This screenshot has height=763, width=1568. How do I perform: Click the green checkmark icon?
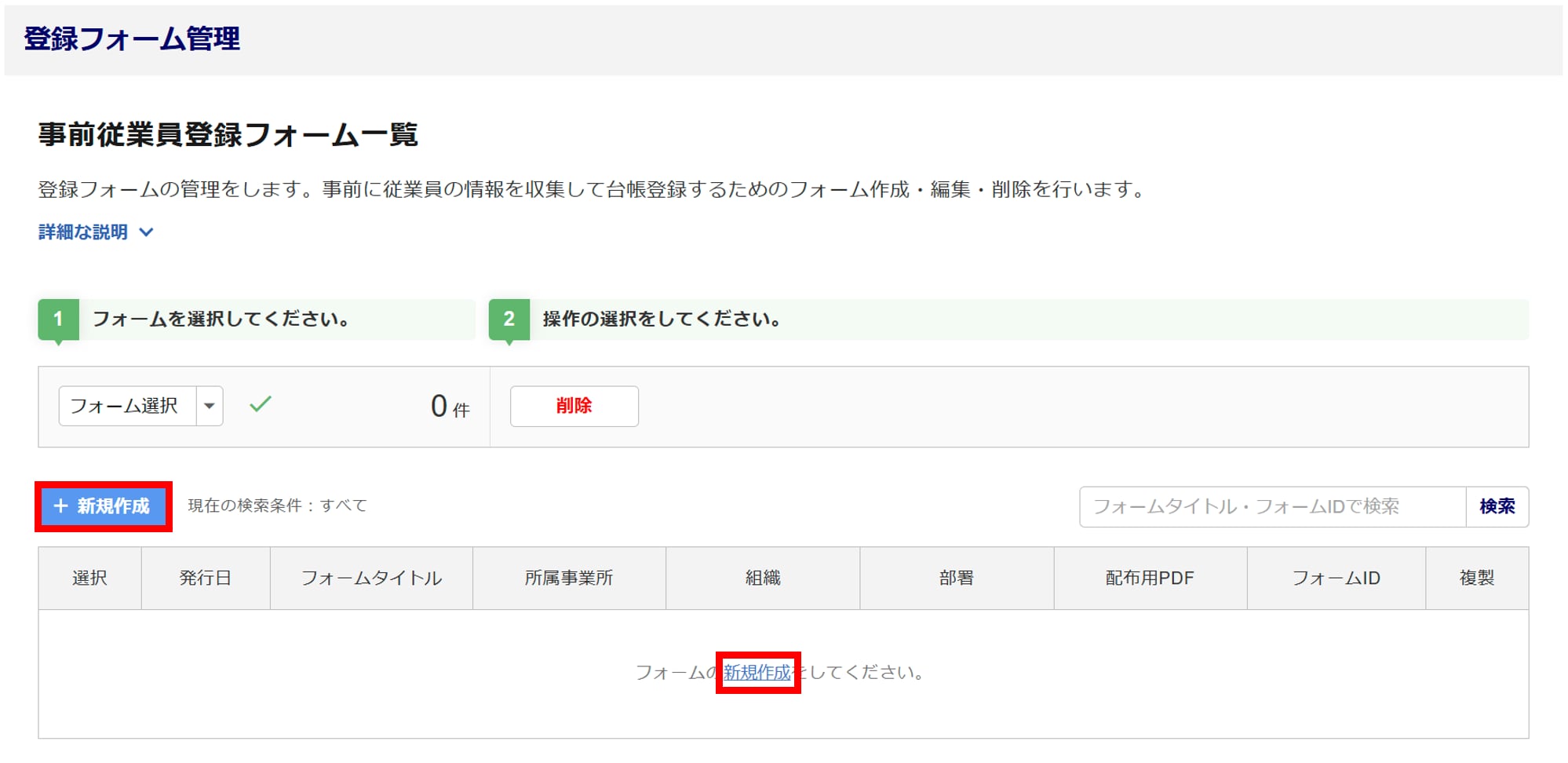pos(260,404)
